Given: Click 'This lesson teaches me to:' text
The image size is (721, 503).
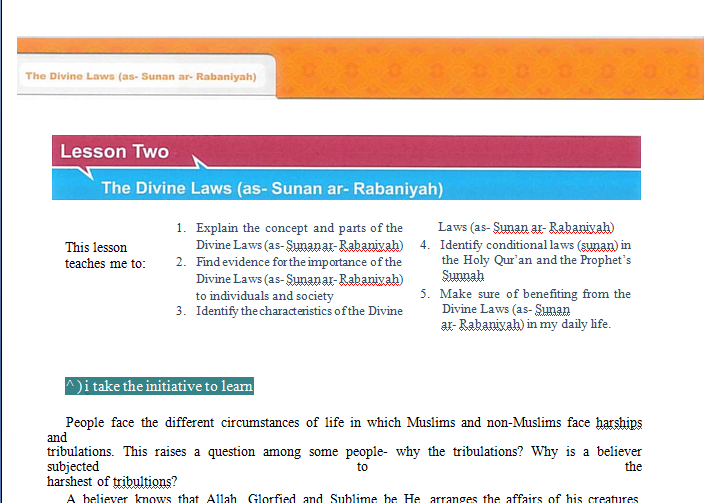Looking at the screenshot, I should tap(104, 255).
